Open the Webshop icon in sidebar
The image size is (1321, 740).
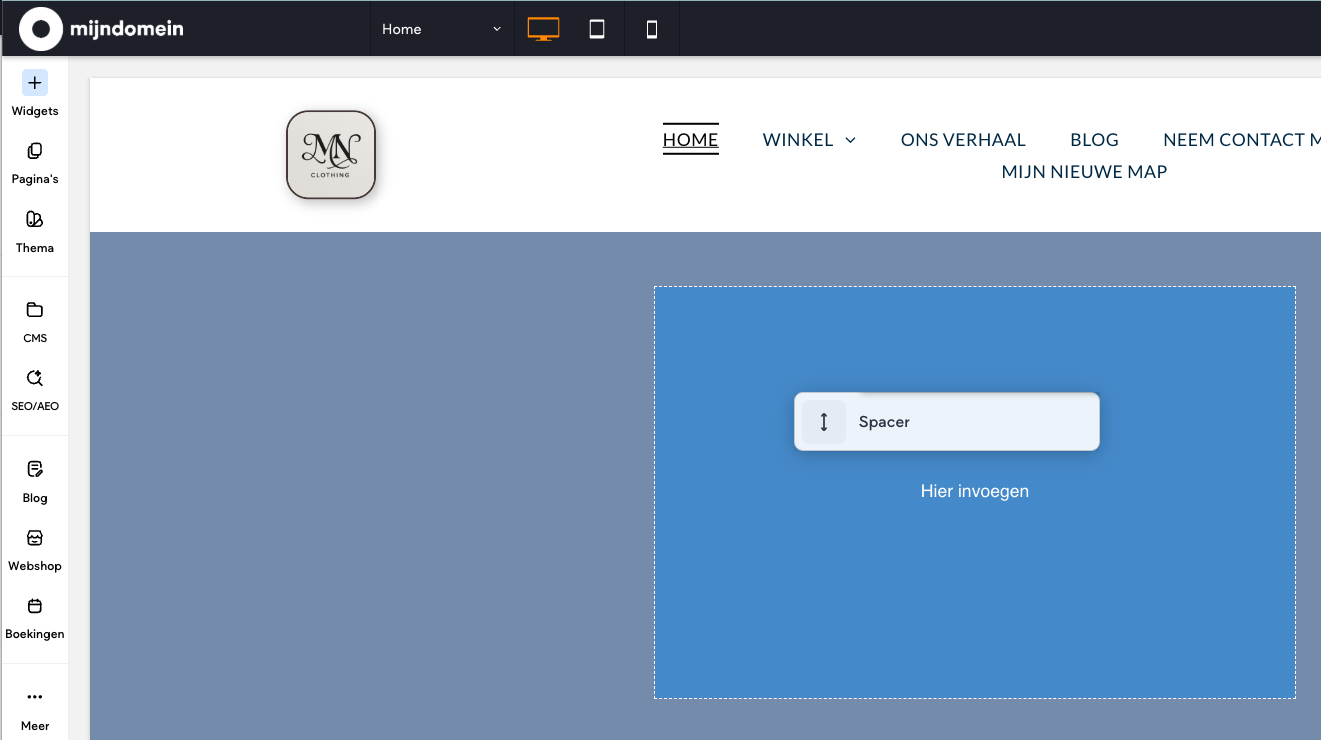(35, 538)
